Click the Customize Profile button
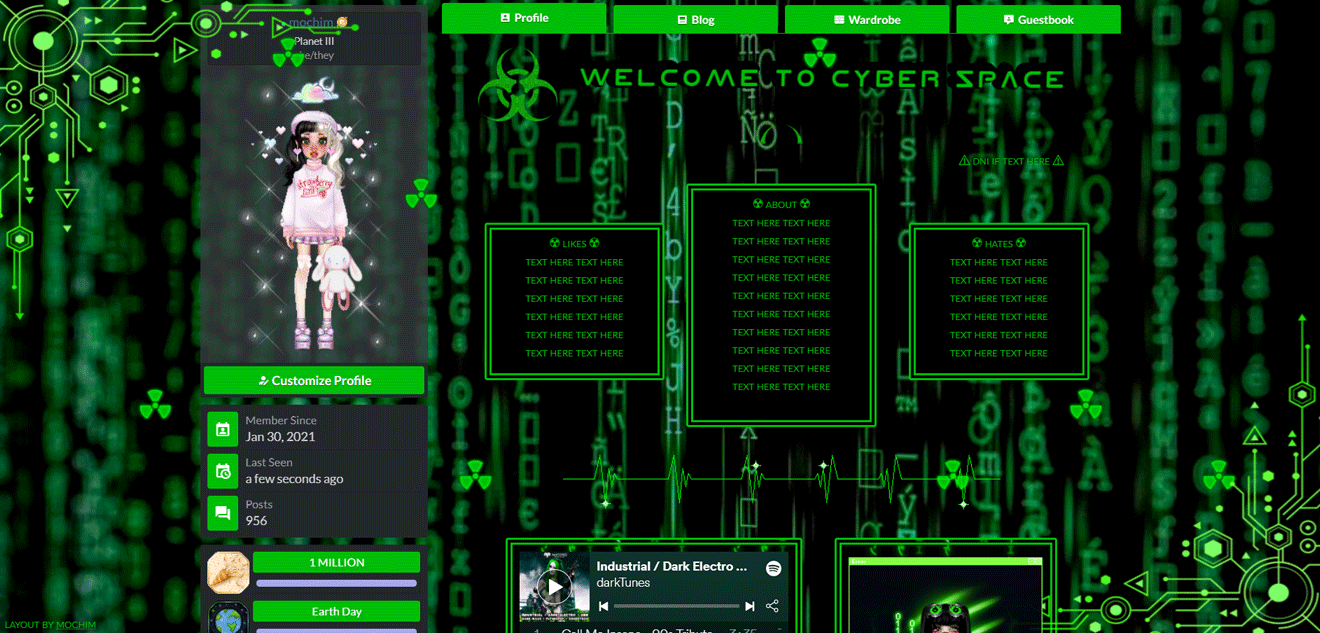The height and width of the screenshot is (633, 1320). click(x=314, y=380)
